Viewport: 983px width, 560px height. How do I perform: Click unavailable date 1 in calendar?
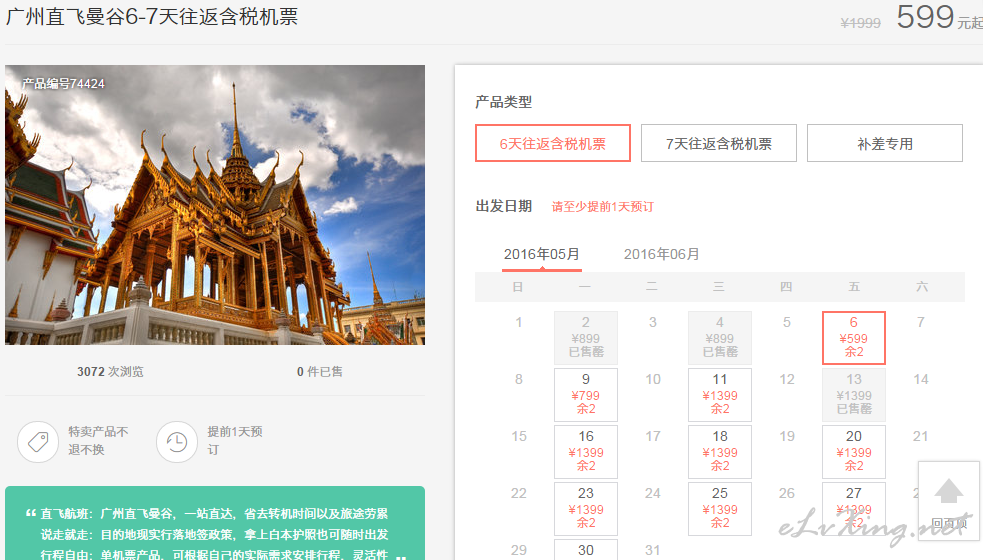[518, 322]
